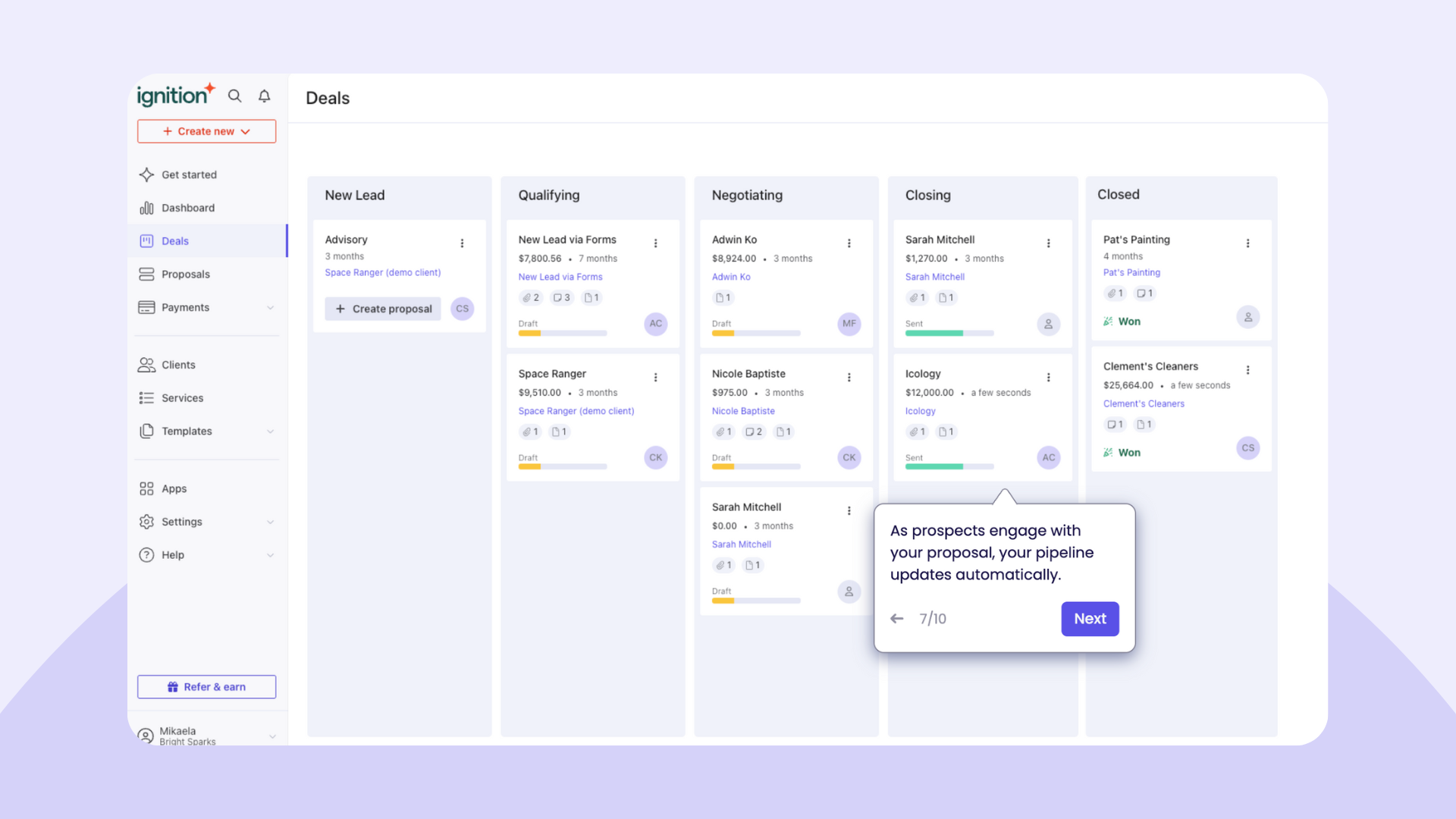Expand the Payments submenu chevron
The width and height of the screenshot is (1456, 819).
tap(271, 308)
